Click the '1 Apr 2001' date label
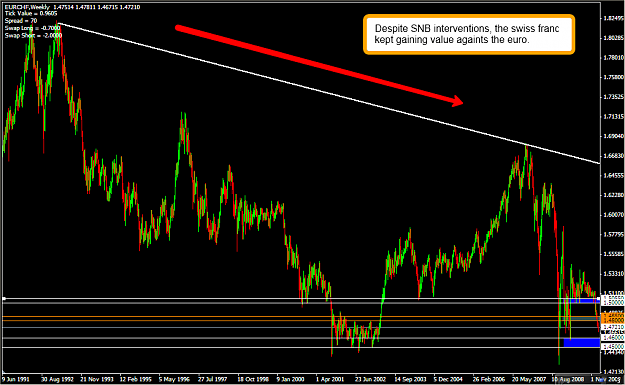This screenshot has height=385, width=625. point(330,379)
